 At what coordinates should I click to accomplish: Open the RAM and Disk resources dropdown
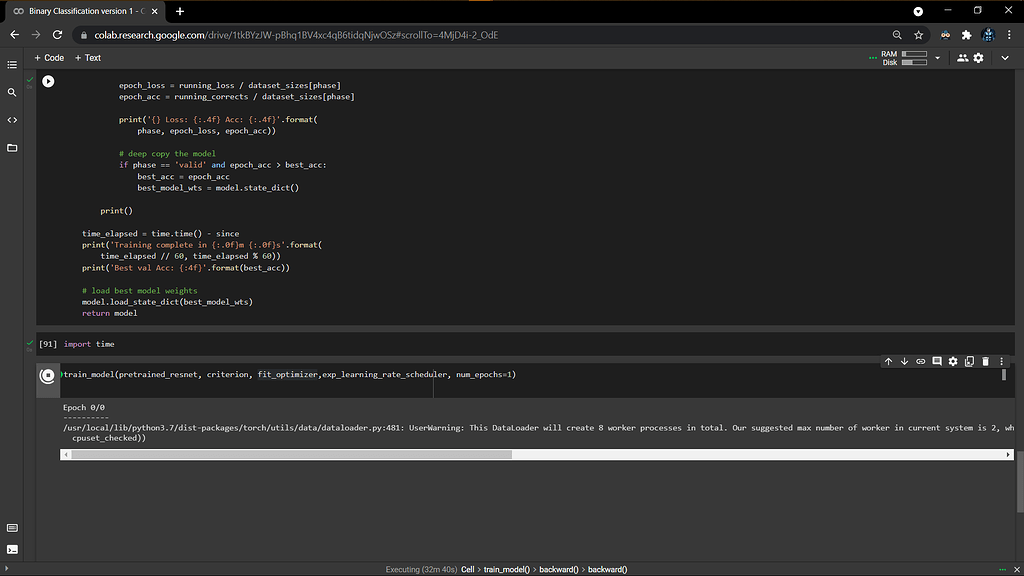[936, 57]
